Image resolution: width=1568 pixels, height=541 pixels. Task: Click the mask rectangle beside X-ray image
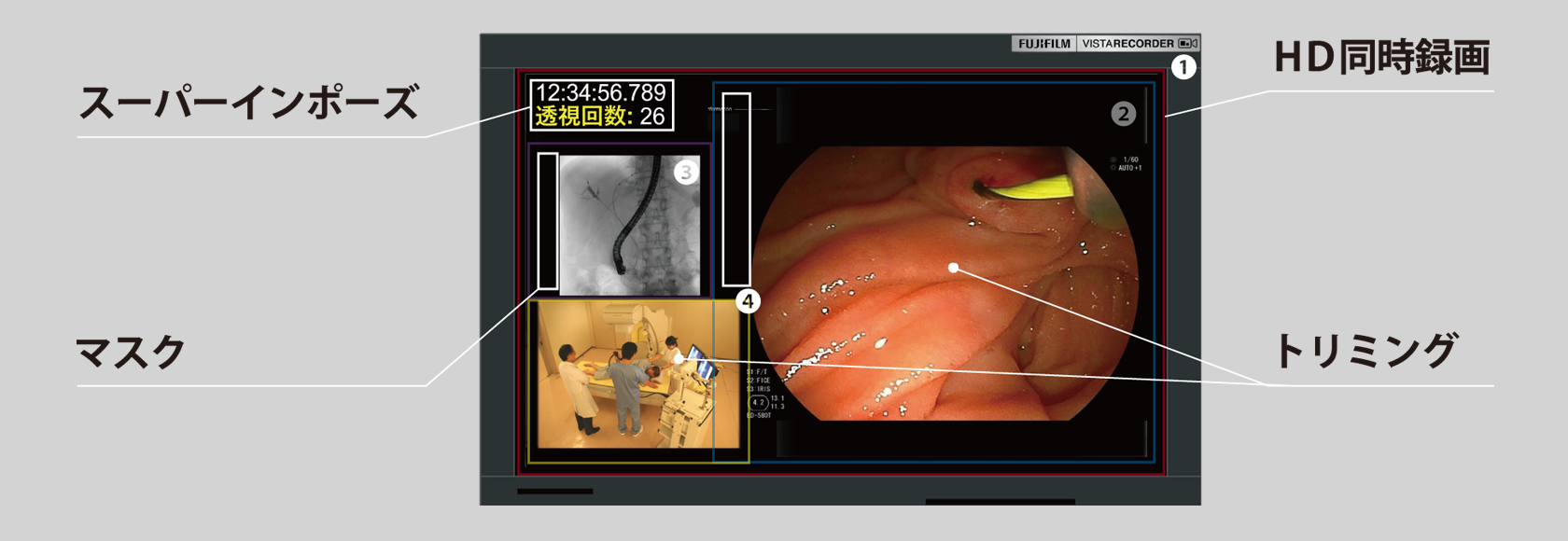click(548, 221)
